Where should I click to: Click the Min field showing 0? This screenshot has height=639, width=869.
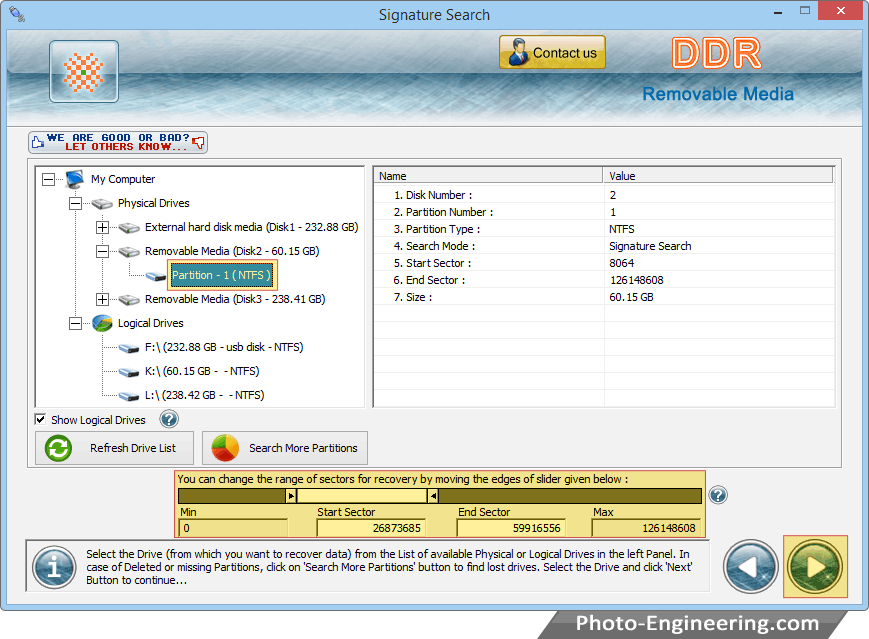[x=233, y=528]
